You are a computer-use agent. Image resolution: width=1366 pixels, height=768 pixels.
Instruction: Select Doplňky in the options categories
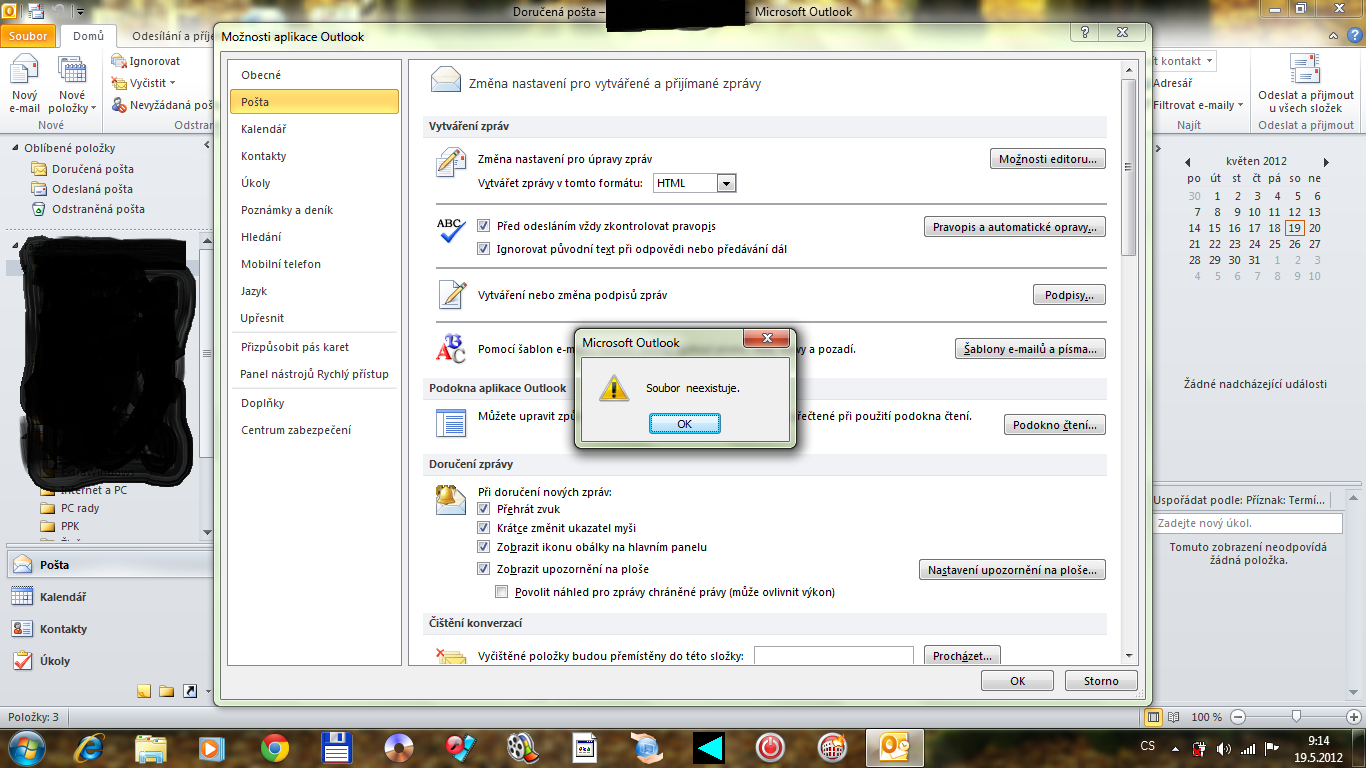314,403
